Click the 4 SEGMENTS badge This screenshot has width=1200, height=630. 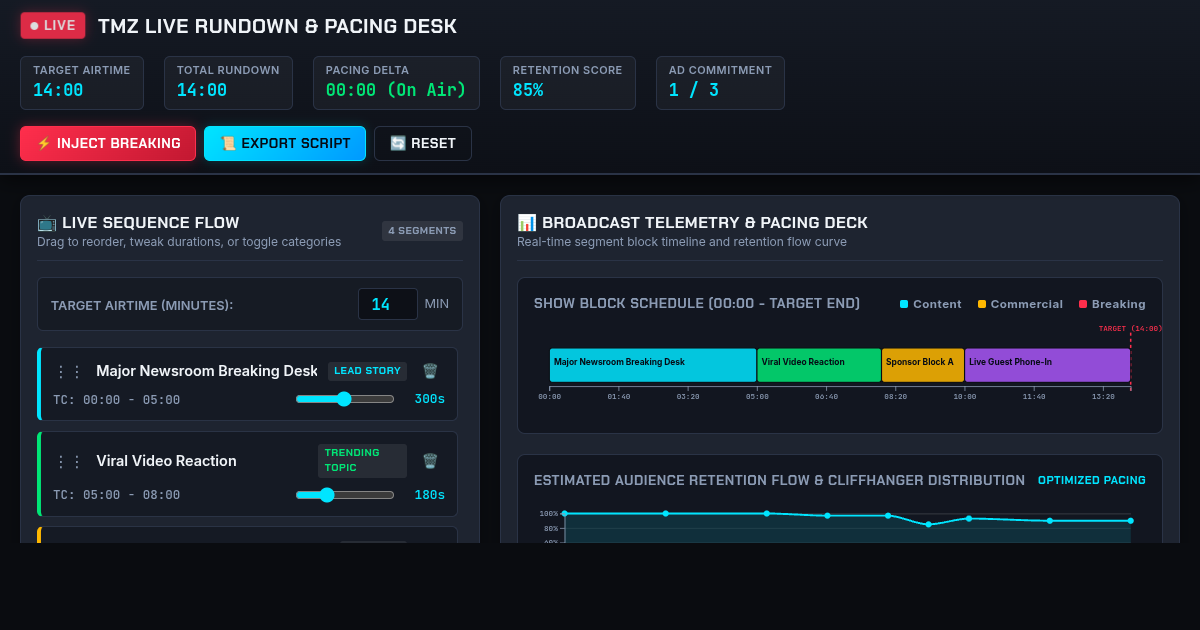422,231
